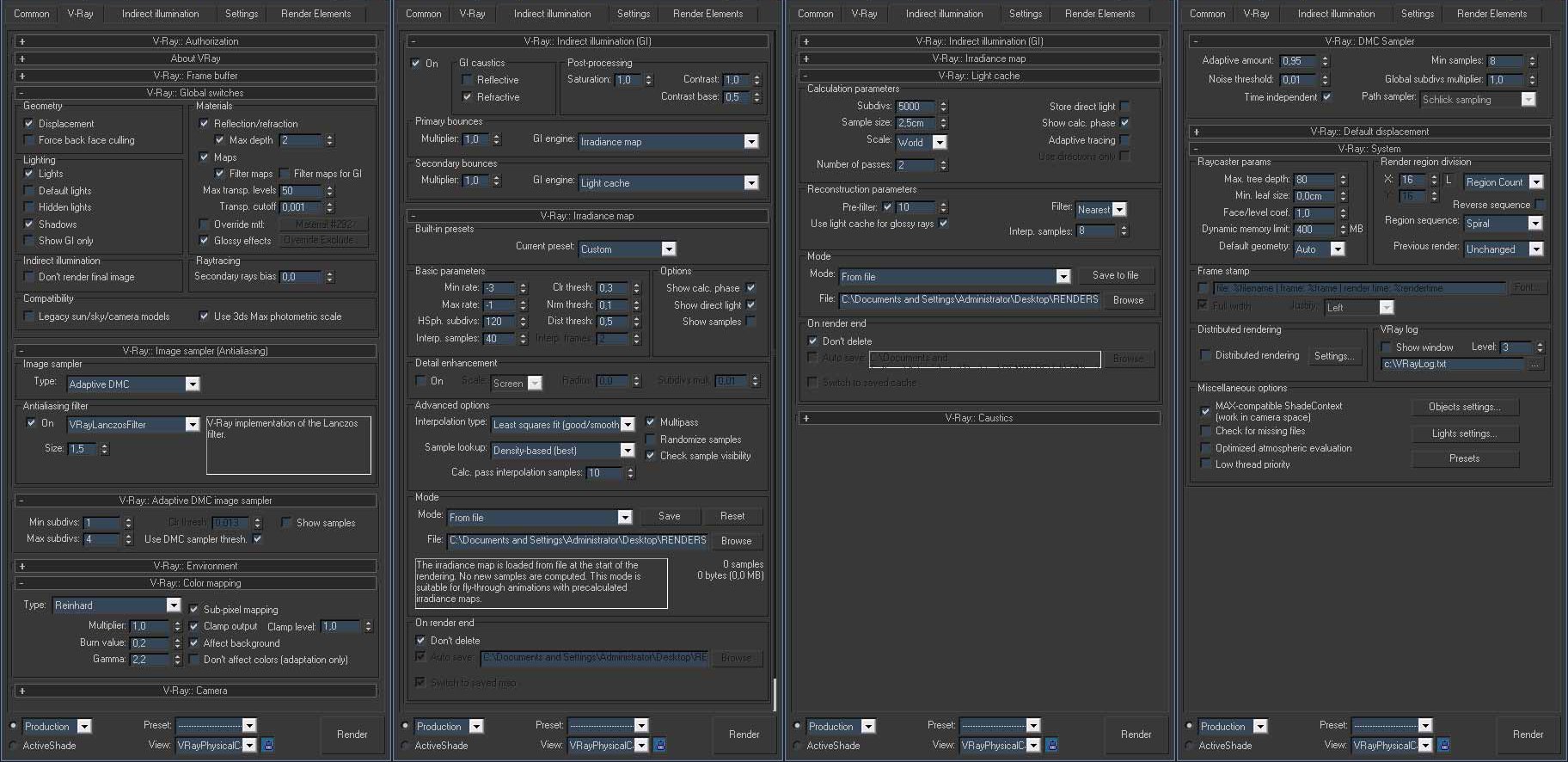Image resolution: width=1568 pixels, height=762 pixels.
Task: Enable Low thread priority checkbox
Action: point(1205,464)
